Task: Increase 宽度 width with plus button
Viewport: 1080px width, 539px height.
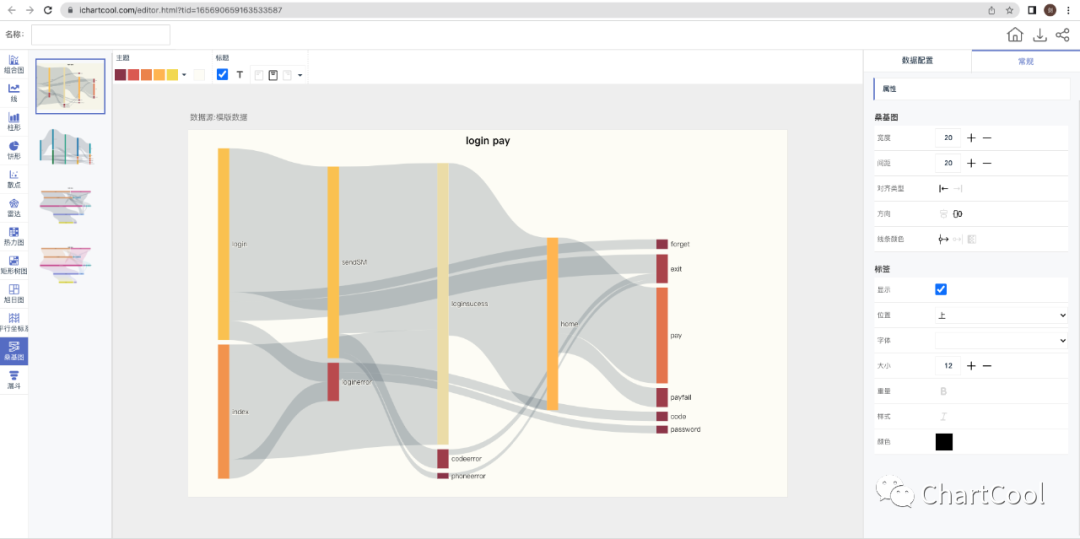Action: pos(971,138)
